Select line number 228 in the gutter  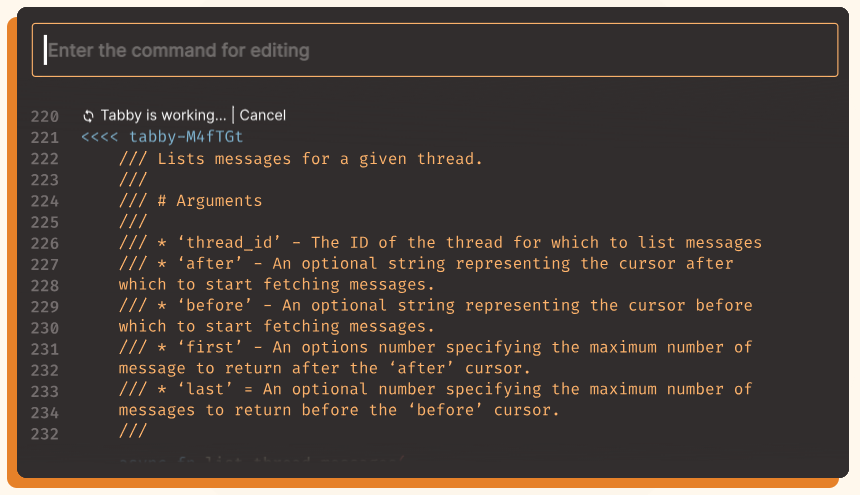(x=45, y=285)
